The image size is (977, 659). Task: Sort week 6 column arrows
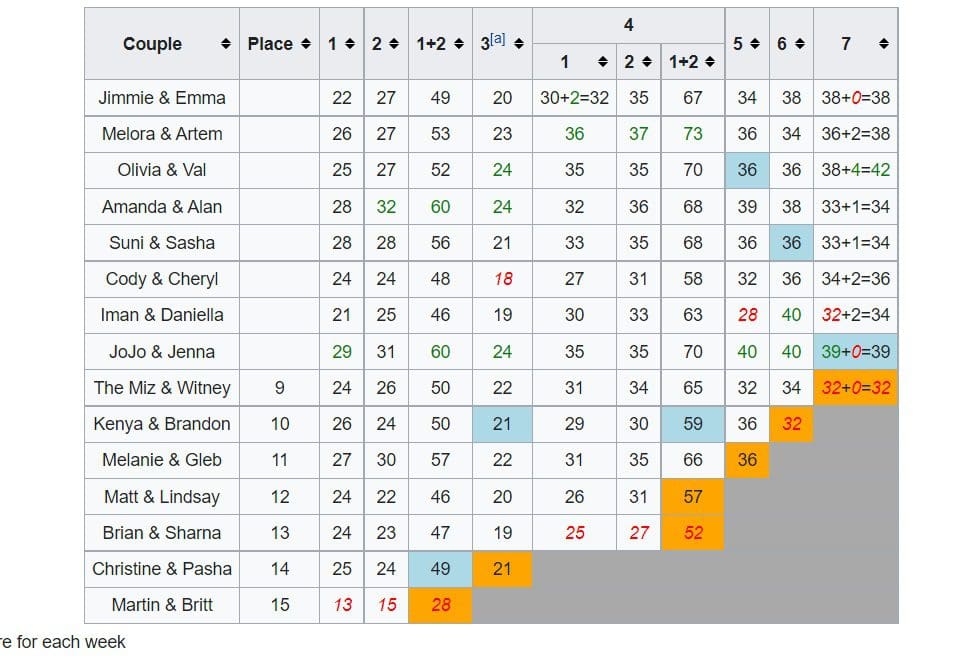[x=799, y=44]
